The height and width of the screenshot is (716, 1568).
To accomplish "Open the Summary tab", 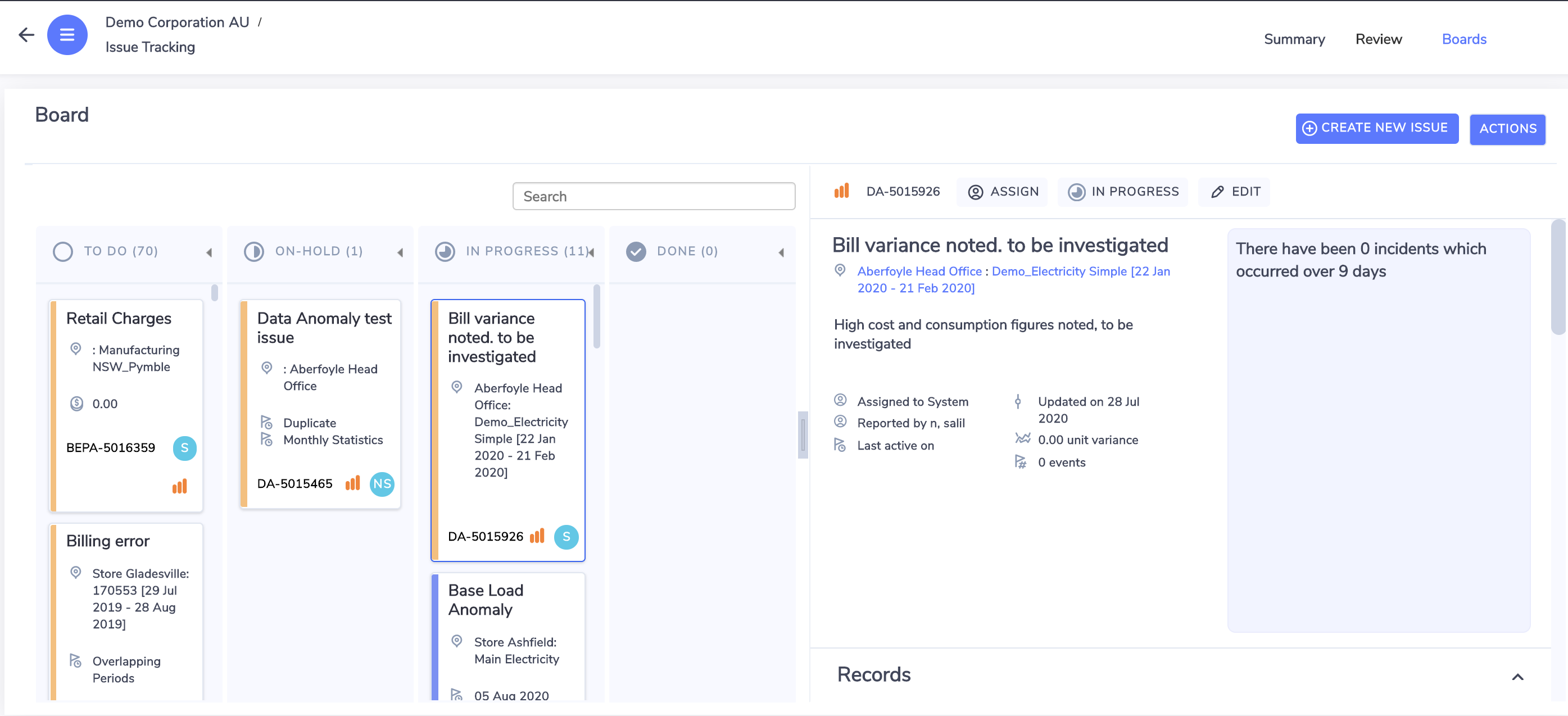I will (x=1294, y=39).
